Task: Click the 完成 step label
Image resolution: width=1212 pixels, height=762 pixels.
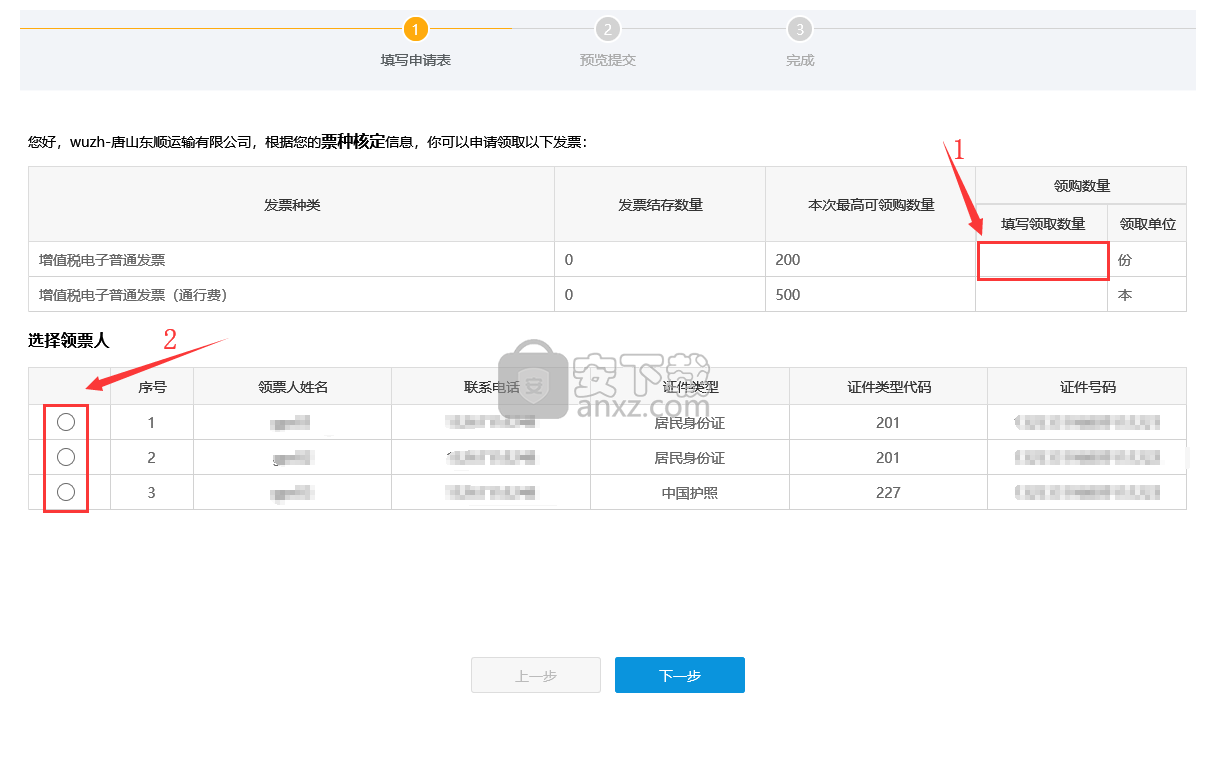Action: [800, 60]
